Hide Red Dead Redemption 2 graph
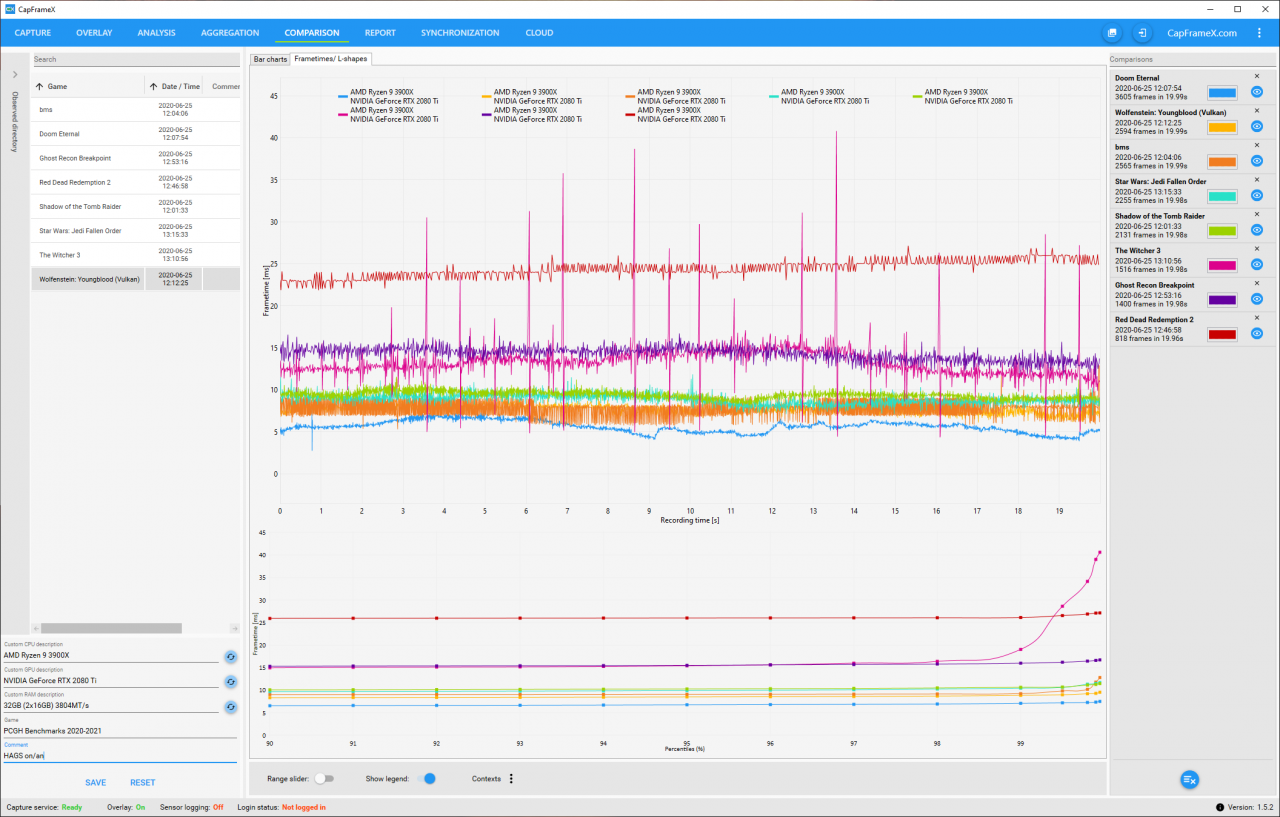Image resolution: width=1280 pixels, height=817 pixels. point(1257,334)
